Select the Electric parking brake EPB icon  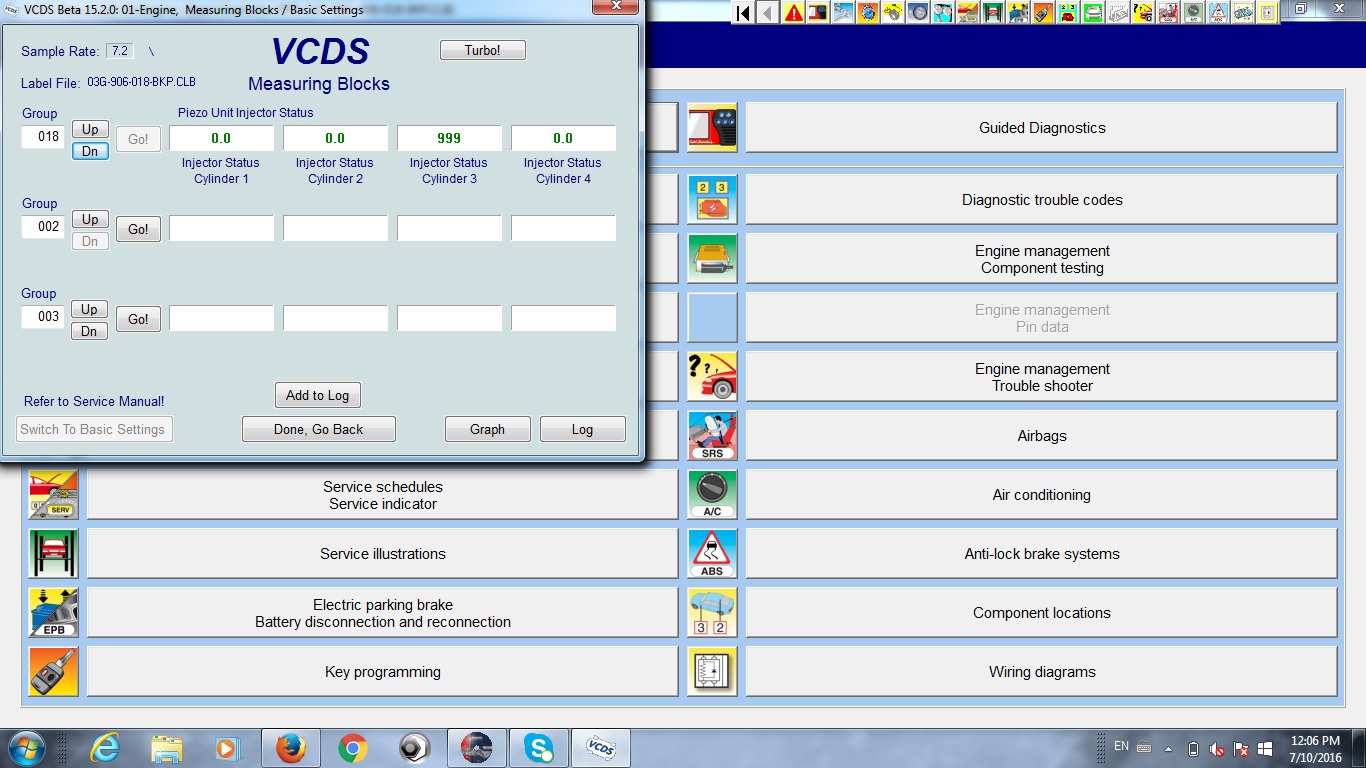coord(53,613)
